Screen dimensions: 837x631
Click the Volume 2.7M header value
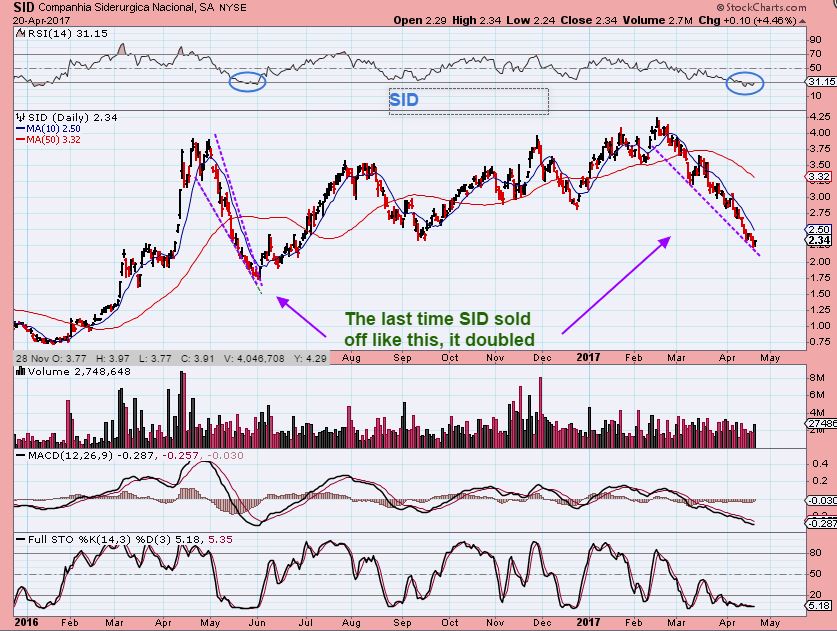[657, 20]
